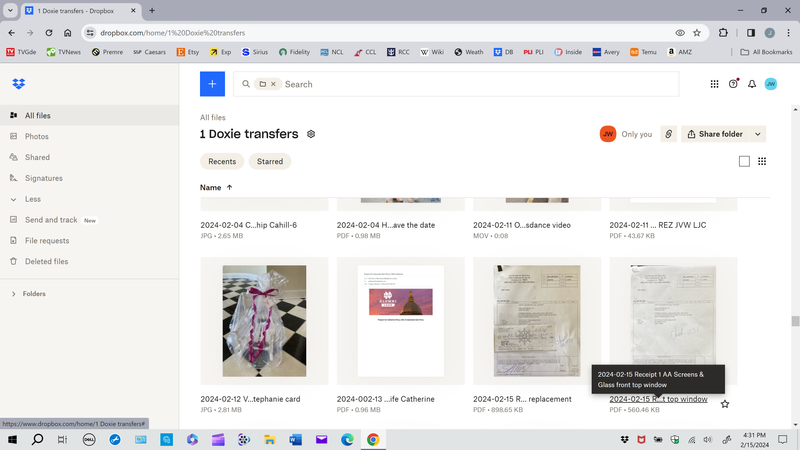Select All files in sidebar
The image size is (800, 450).
(89, 116)
